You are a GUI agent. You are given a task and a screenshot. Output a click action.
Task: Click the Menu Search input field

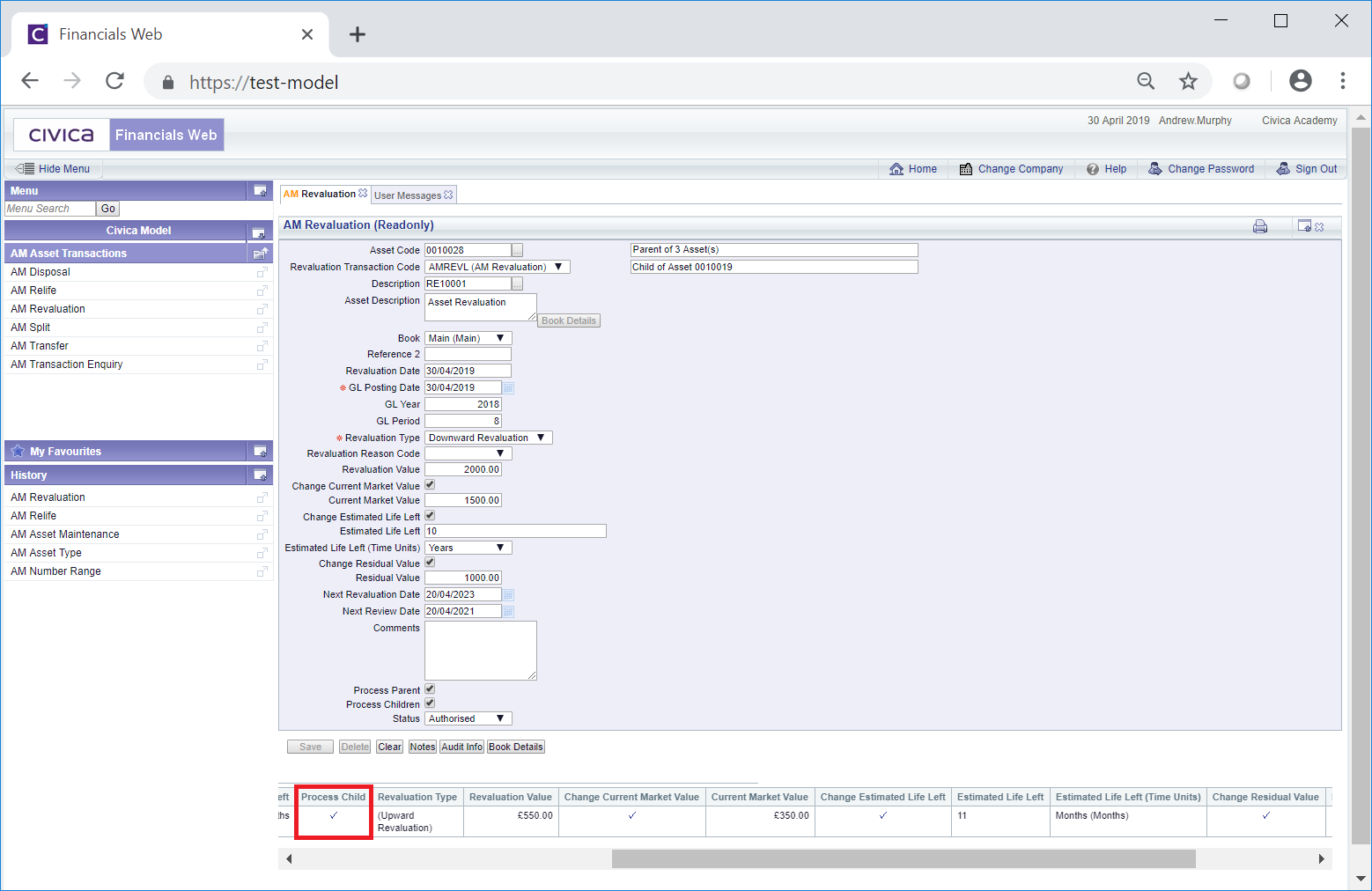point(50,209)
